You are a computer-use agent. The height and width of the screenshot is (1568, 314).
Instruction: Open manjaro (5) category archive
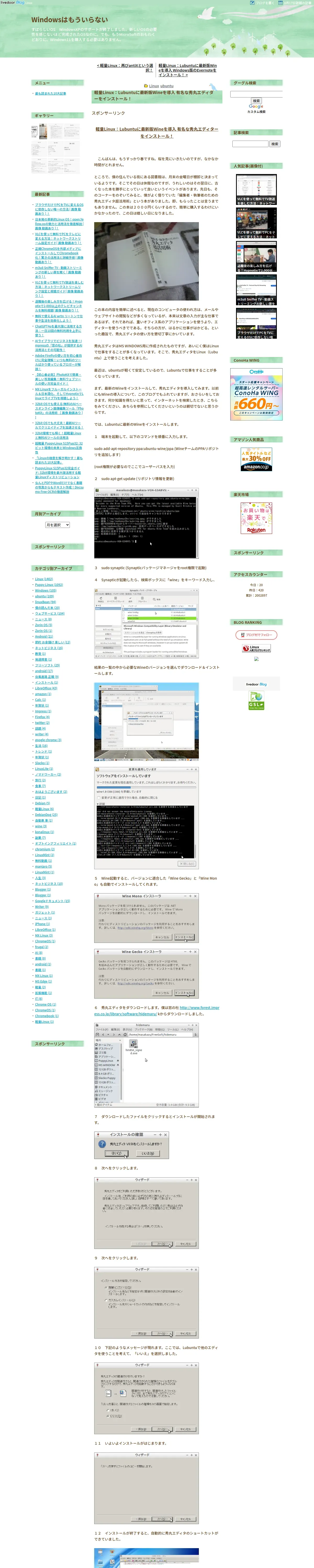tap(43, 866)
